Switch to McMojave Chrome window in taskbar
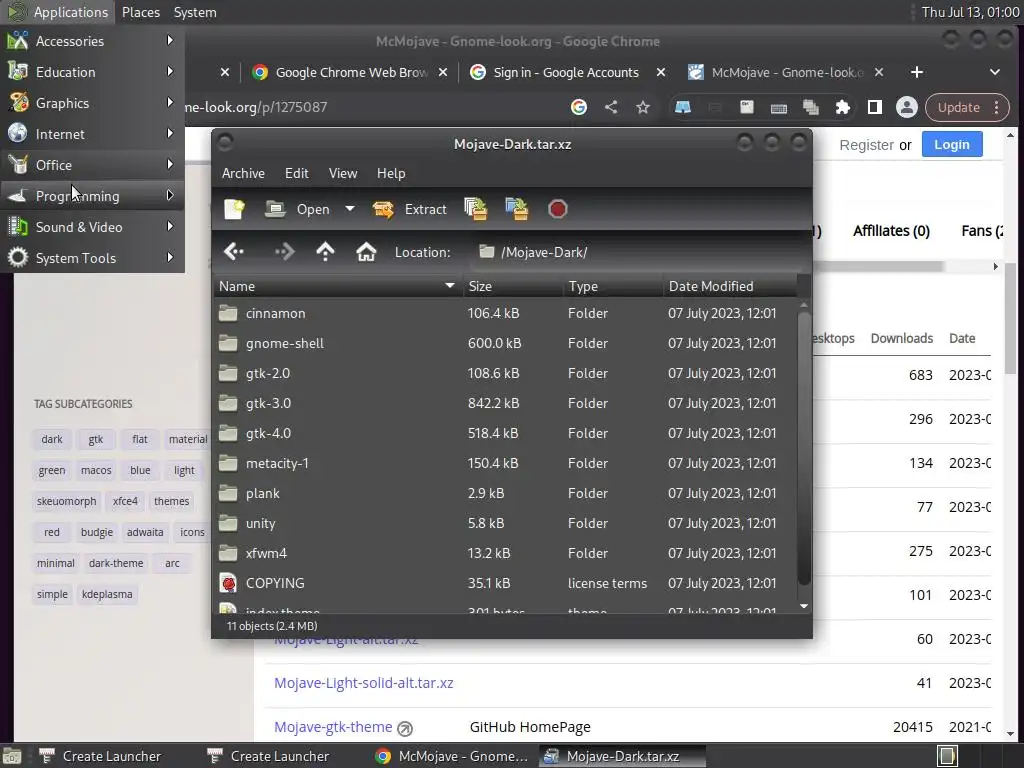 pyautogui.click(x=452, y=756)
